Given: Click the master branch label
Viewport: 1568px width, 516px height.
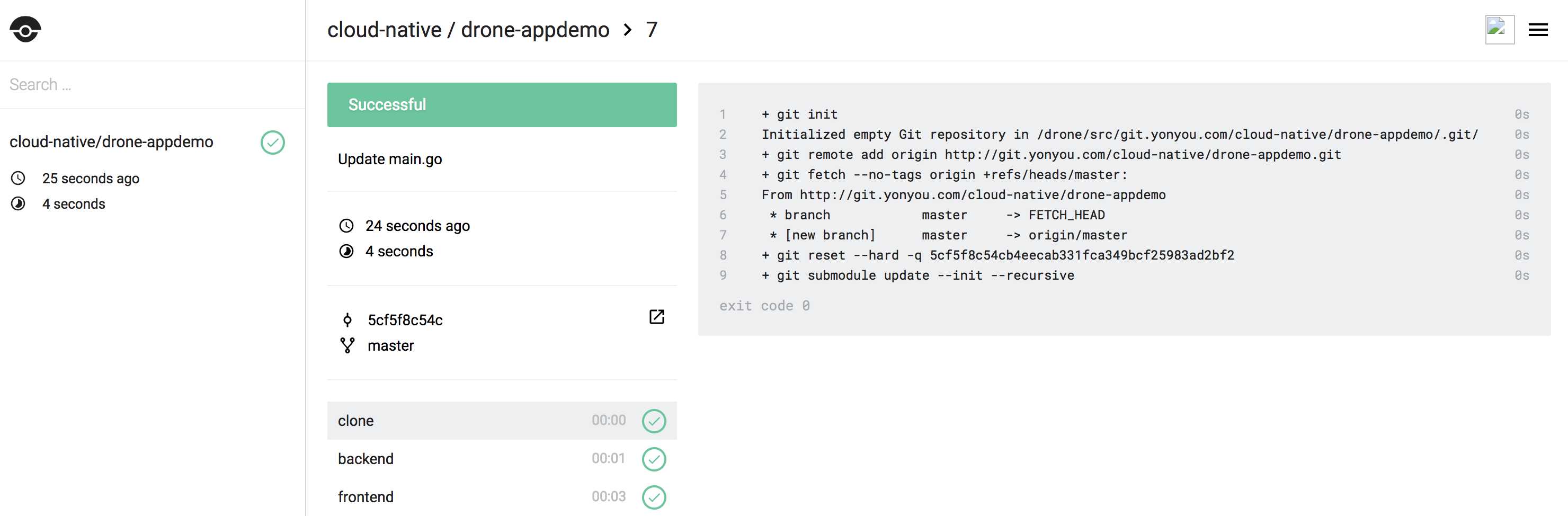Looking at the screenshot, I should tap(390, 345).
